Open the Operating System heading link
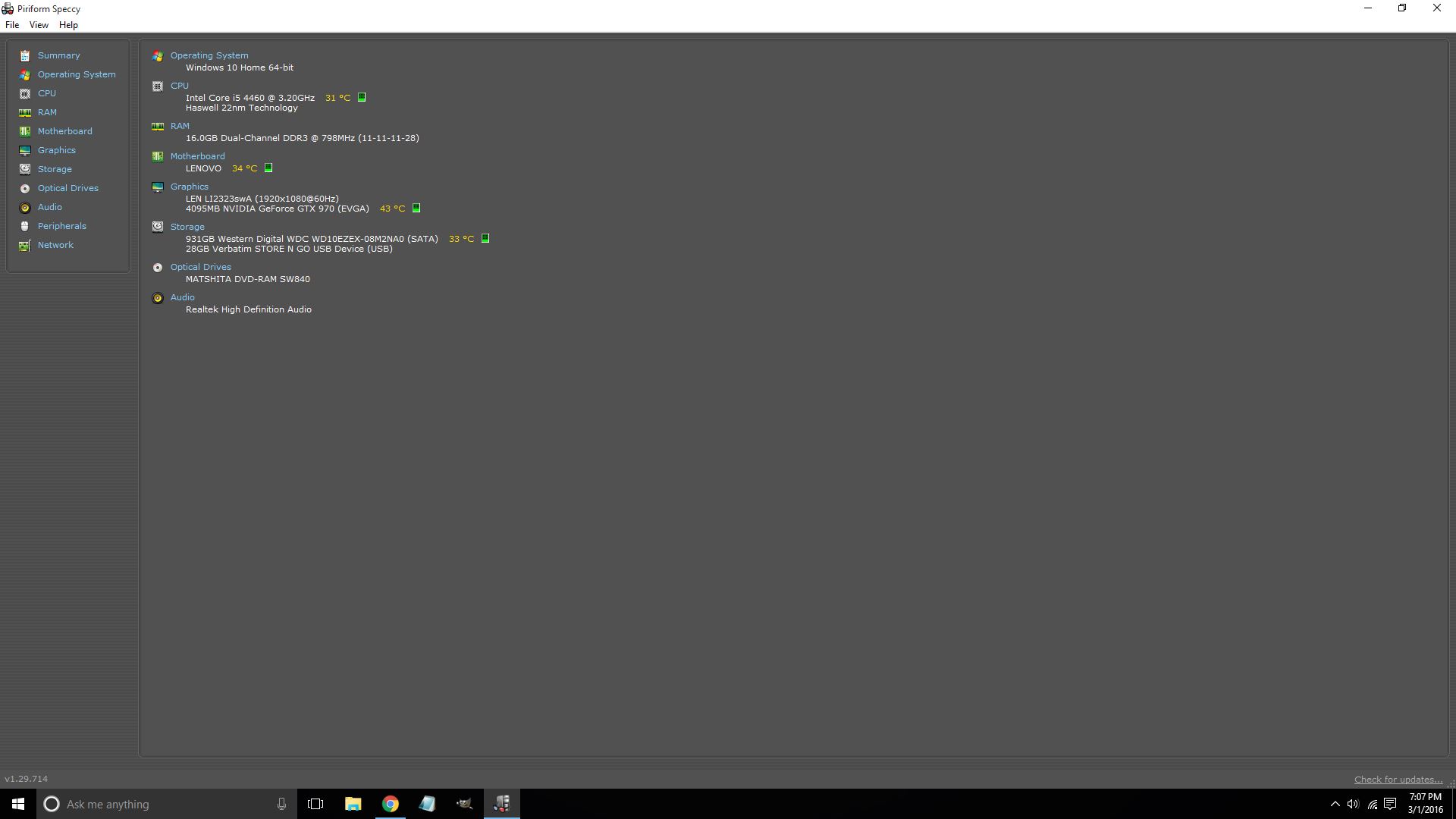Screen dimensions: 1456x819 [209, 55]
